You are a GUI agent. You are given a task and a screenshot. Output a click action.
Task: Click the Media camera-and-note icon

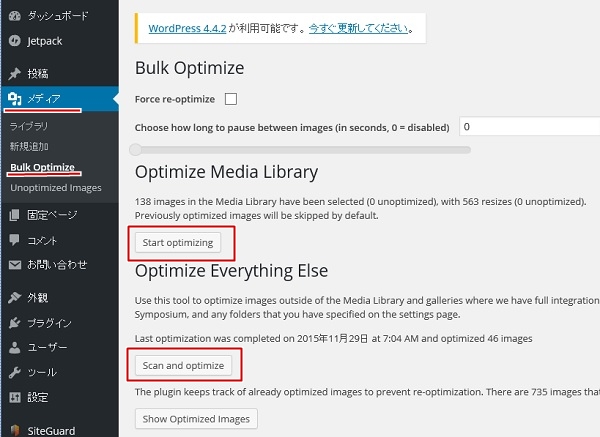[x=15, y=99]
